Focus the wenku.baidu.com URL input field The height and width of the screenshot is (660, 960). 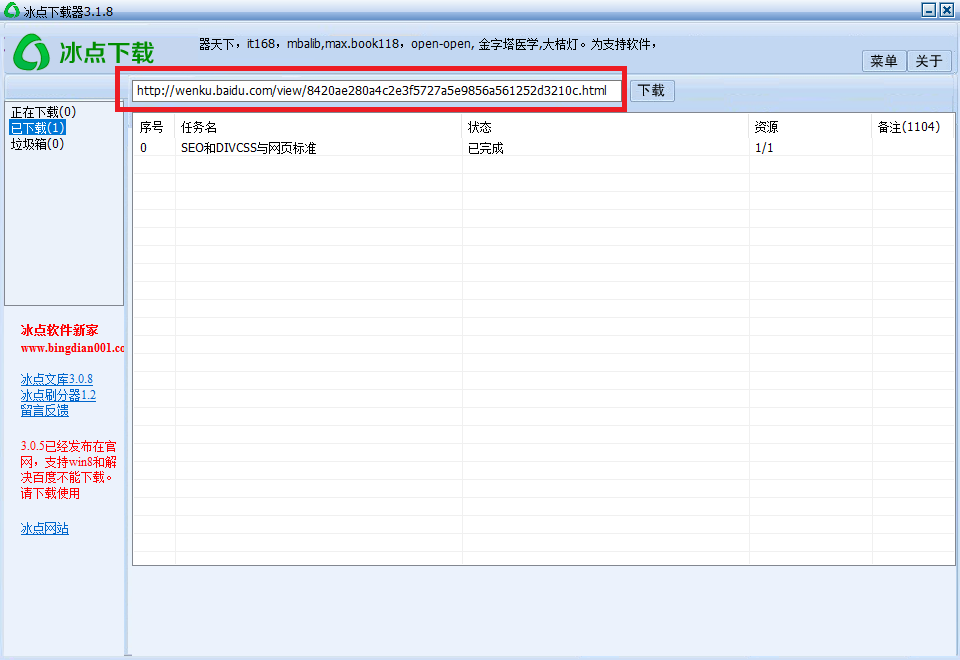377,91
